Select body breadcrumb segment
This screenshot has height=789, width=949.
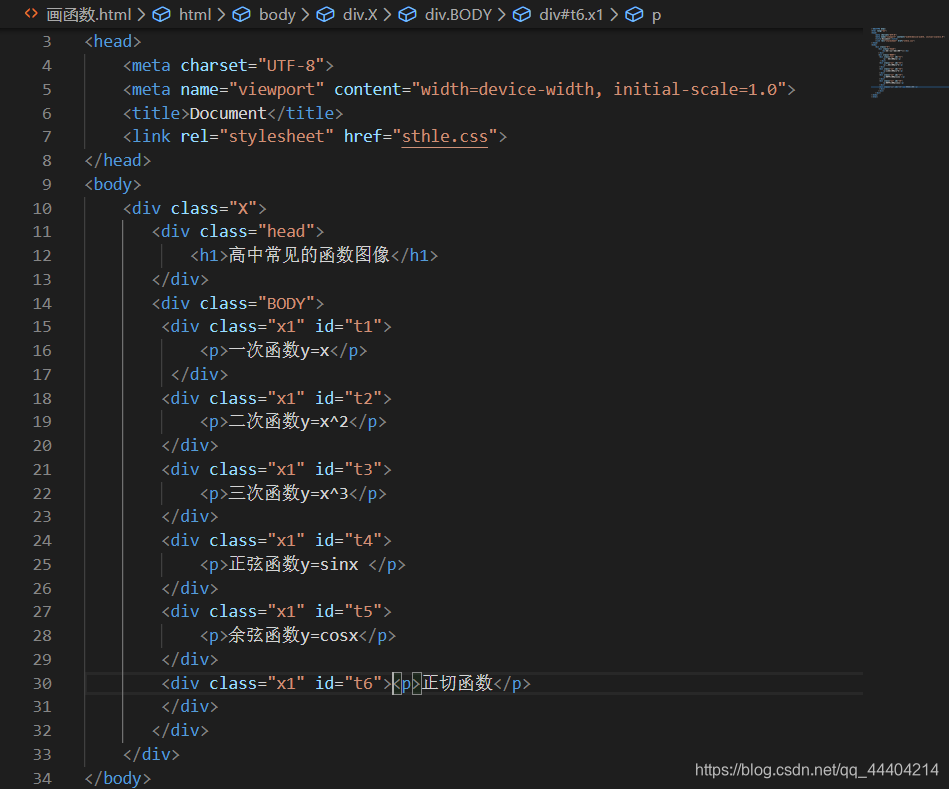click(x=277, y=14)
